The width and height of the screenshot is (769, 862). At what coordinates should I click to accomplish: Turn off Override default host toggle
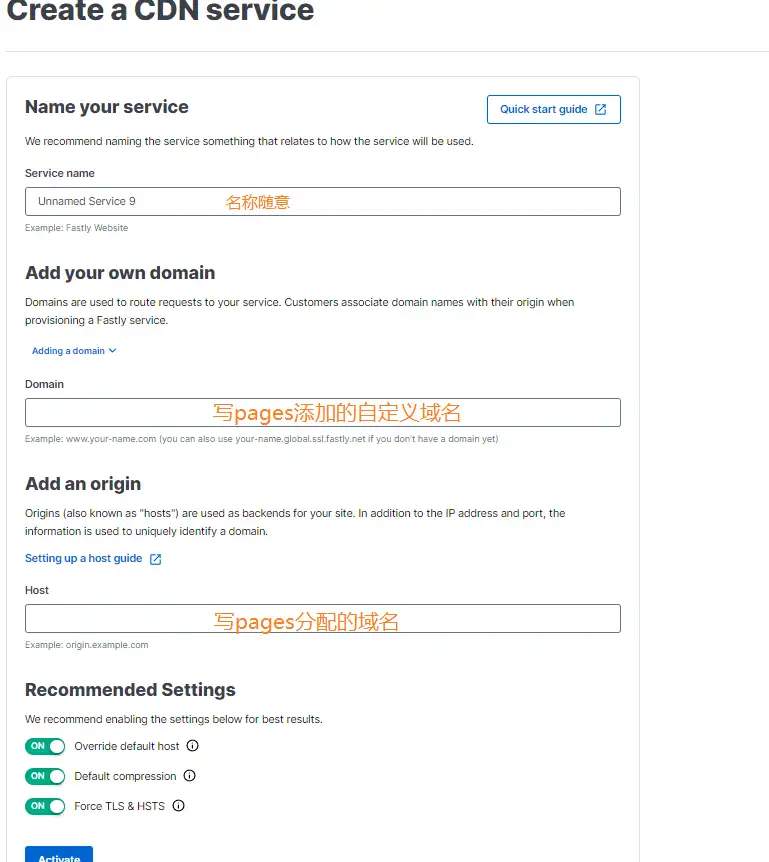(x=45, y=746)
